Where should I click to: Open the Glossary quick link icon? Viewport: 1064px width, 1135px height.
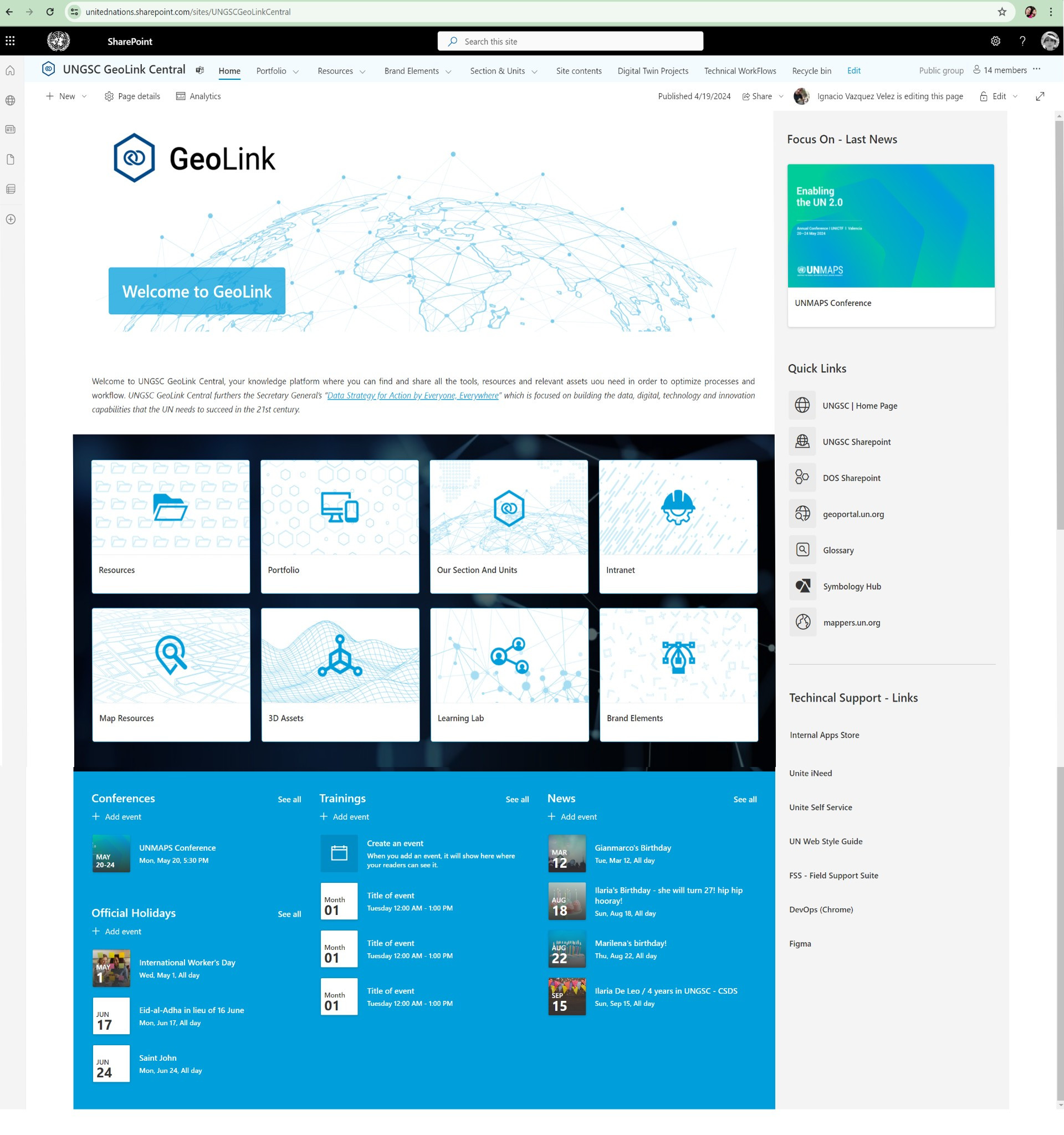tap(802, 550)
